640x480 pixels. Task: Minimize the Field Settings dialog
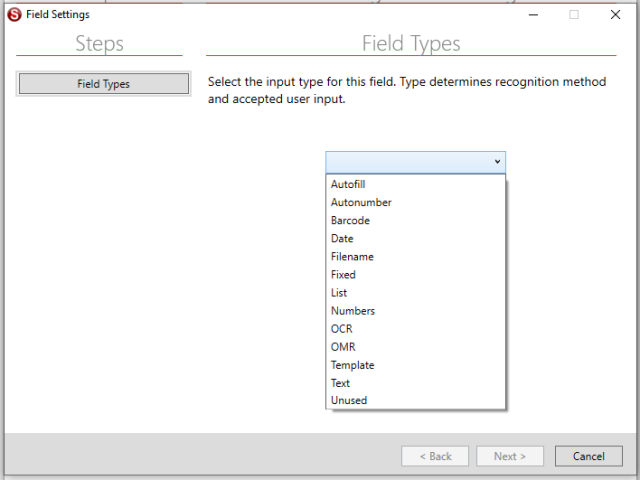pyautogui.click(x=533, y=15)
